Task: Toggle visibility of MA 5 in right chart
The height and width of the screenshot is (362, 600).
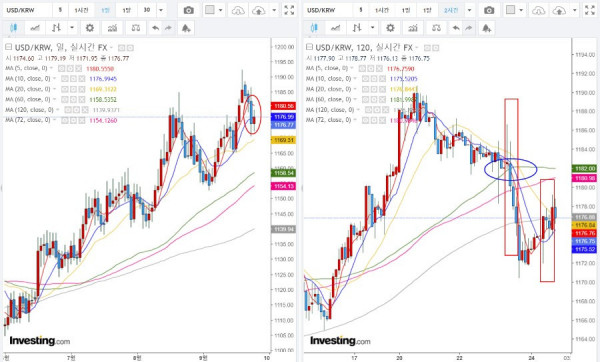Action: click(x=362, y=68)
